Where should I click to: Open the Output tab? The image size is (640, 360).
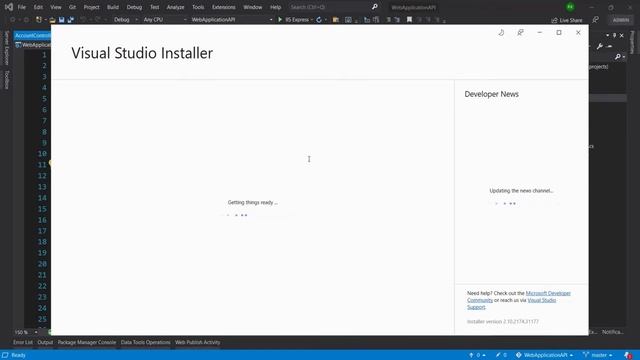pyautogui.click(x=45, y=342)
